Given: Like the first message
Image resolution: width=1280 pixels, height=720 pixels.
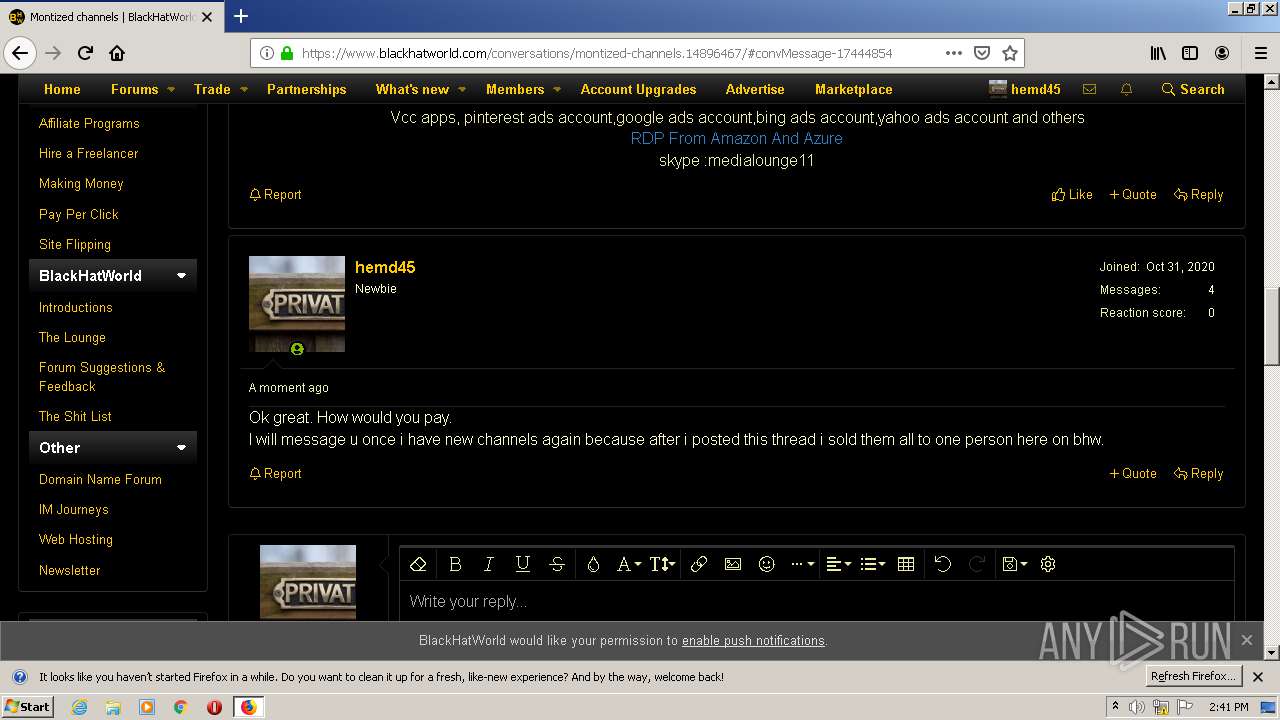Looking at the screenshot, I should (x=1072, y=194).
